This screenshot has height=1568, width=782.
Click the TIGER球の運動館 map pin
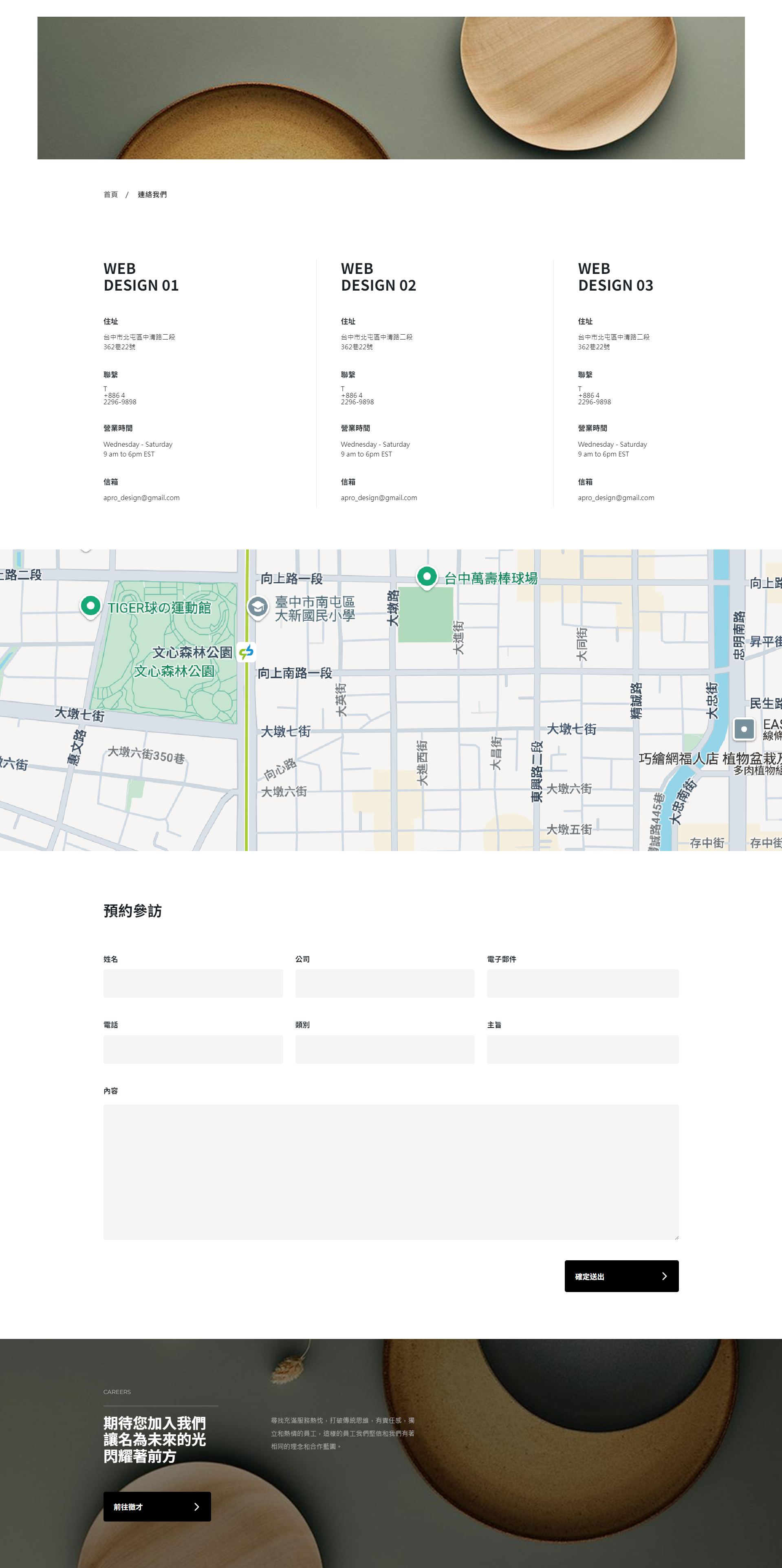(91, 606)
